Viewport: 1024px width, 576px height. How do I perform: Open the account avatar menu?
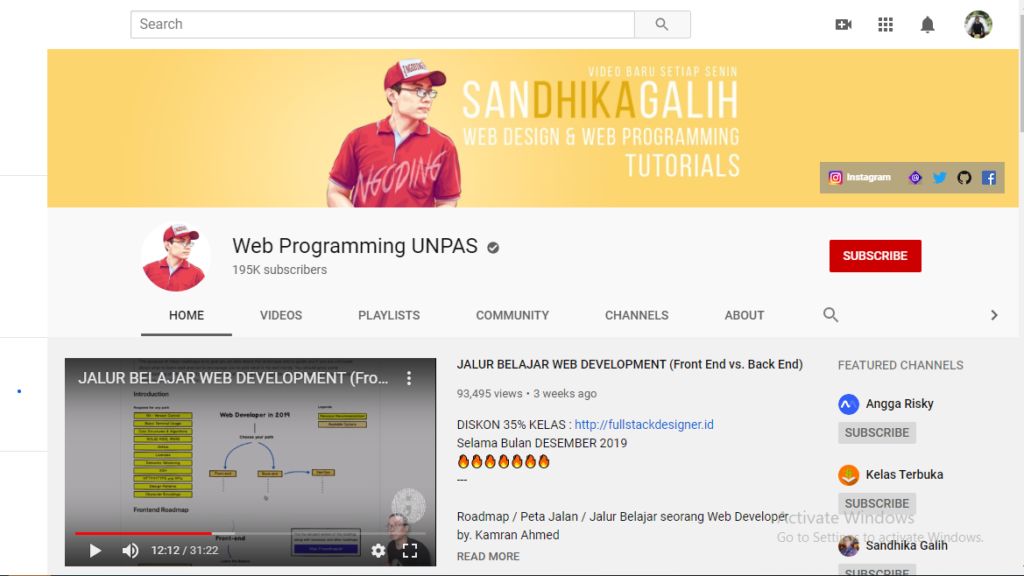[x=978, y=25]
